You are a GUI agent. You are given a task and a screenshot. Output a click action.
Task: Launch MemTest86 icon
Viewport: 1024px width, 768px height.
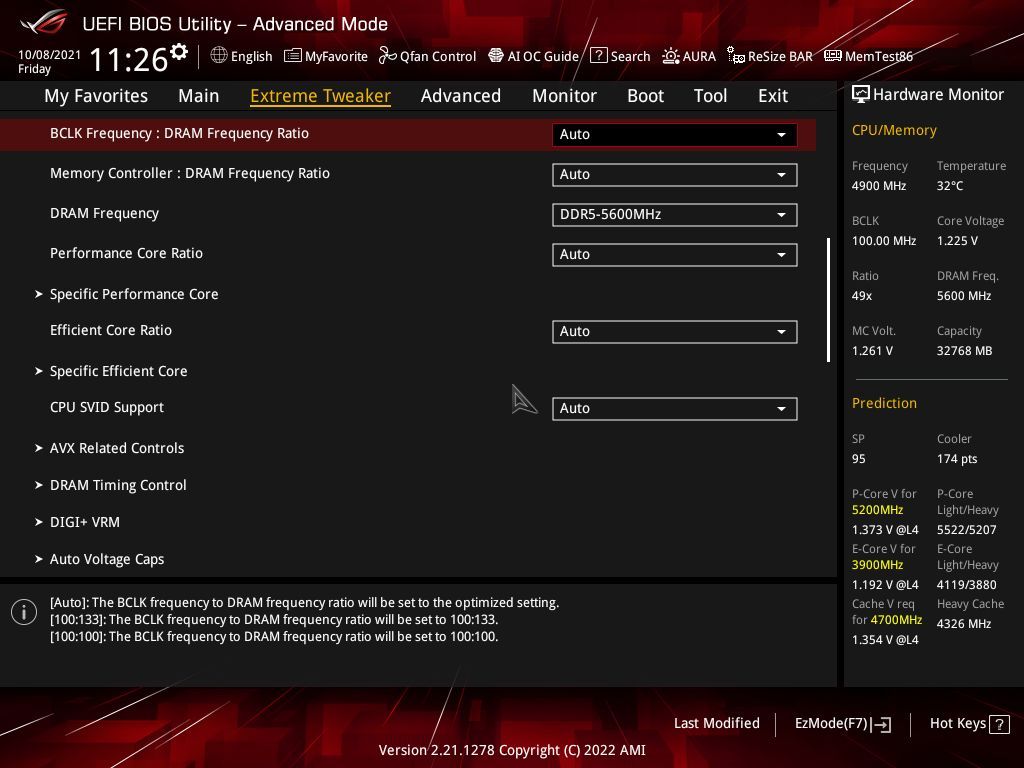click(833, 56)
